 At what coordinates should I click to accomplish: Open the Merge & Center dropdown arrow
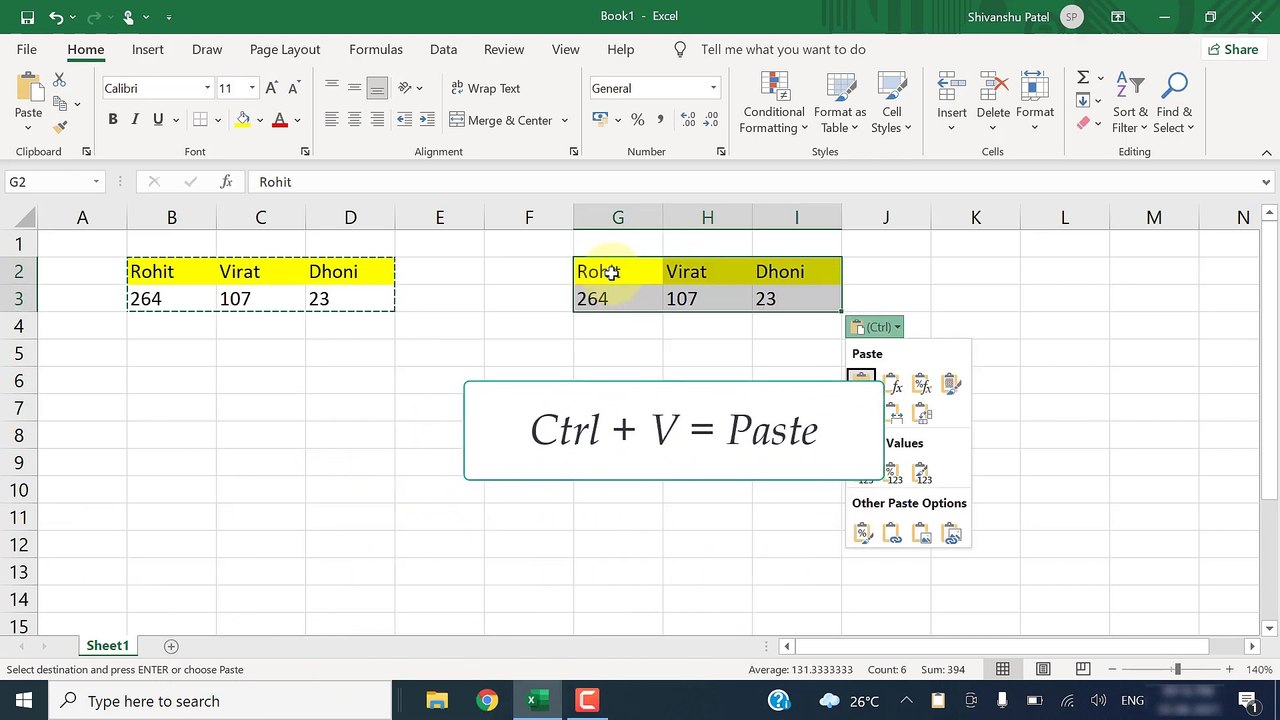click(564, 120)
